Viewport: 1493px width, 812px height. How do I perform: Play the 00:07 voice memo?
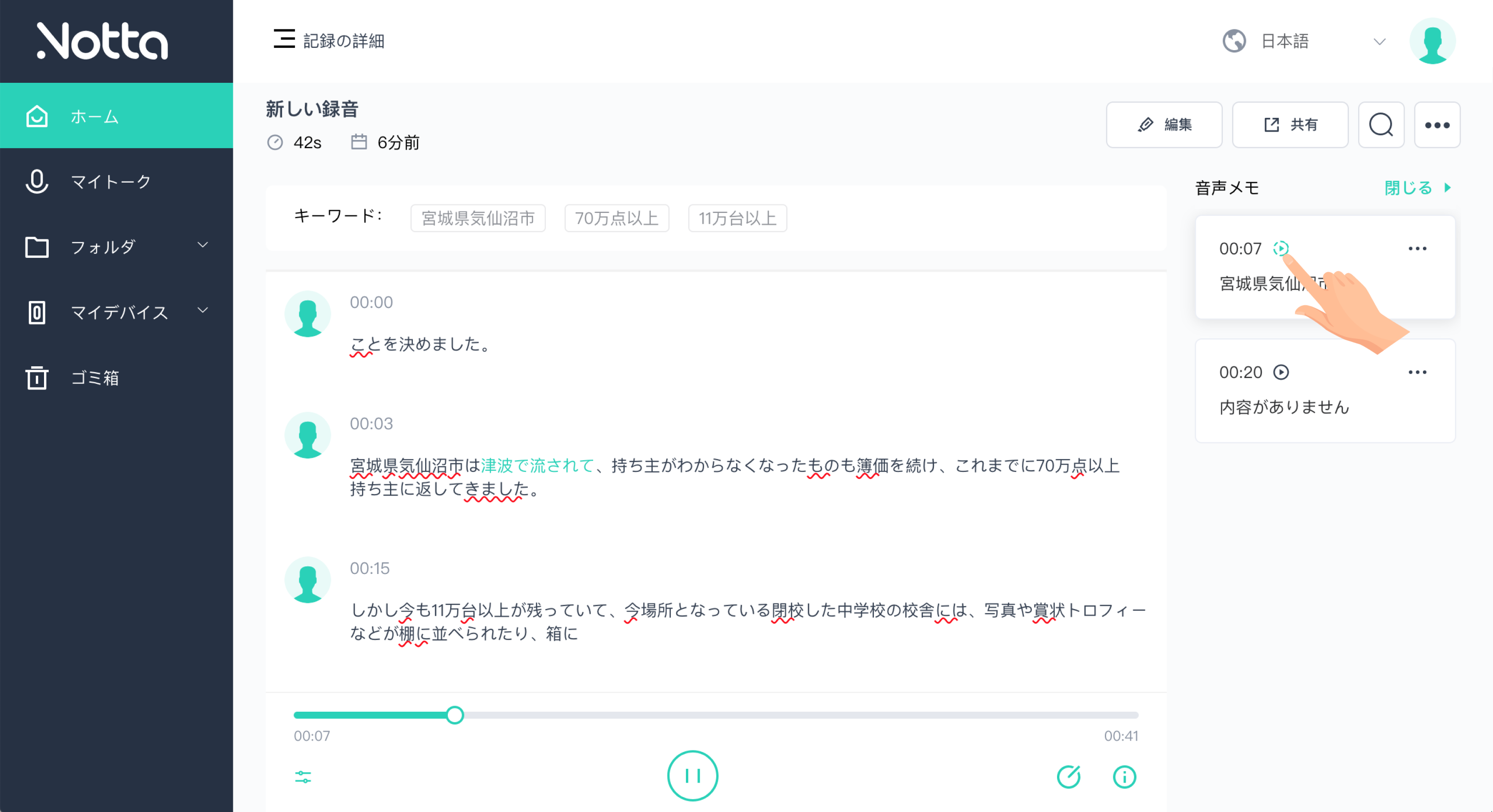click(x=1281, y=248)
